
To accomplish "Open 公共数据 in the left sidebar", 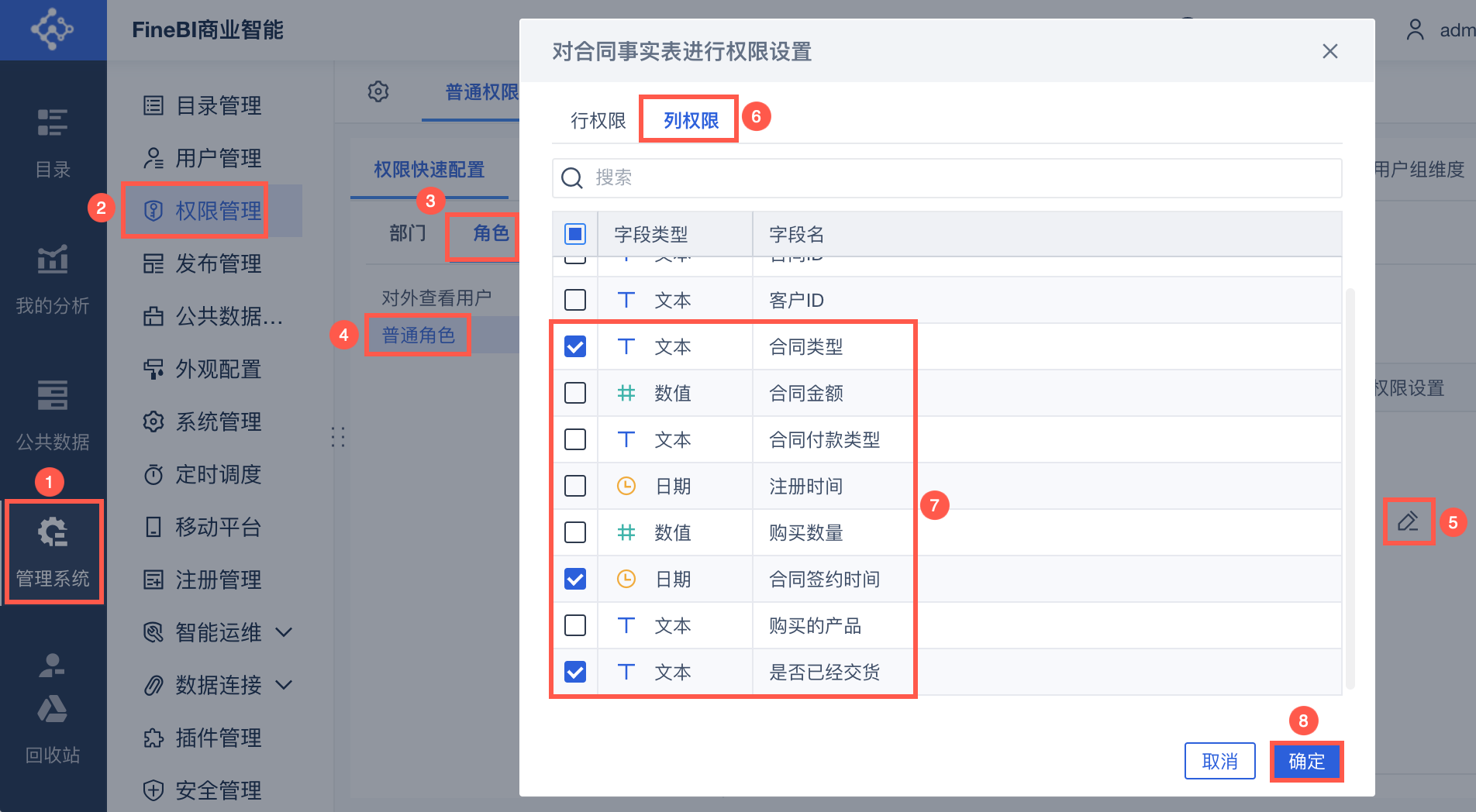I will click(53, 415).
